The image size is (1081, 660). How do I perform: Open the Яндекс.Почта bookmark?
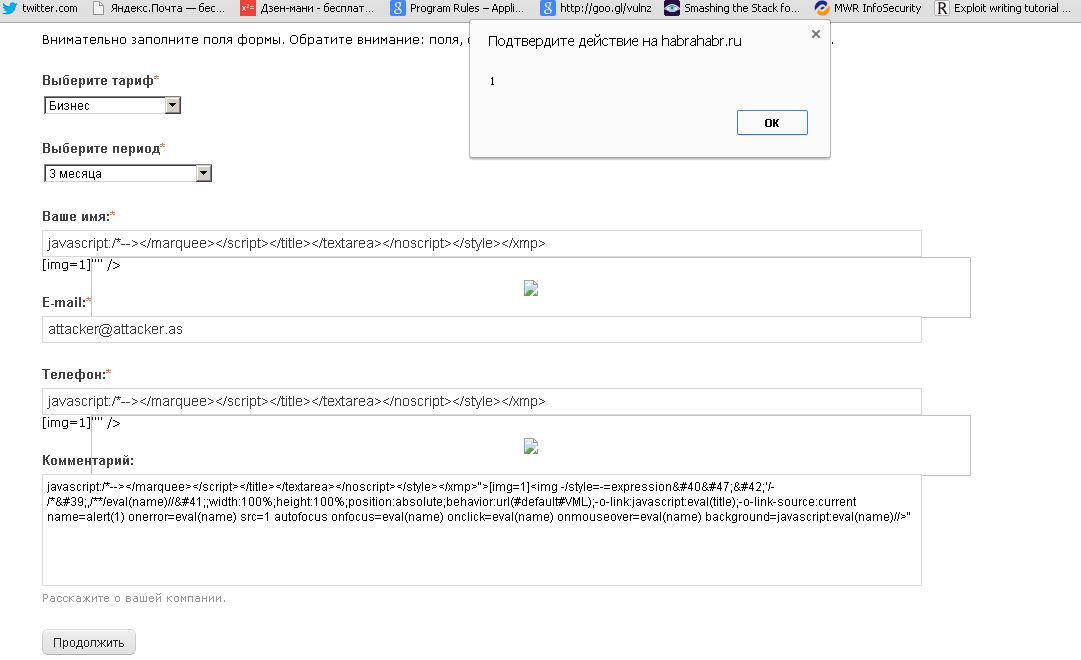pyautogui.click(x=159, y=8)
